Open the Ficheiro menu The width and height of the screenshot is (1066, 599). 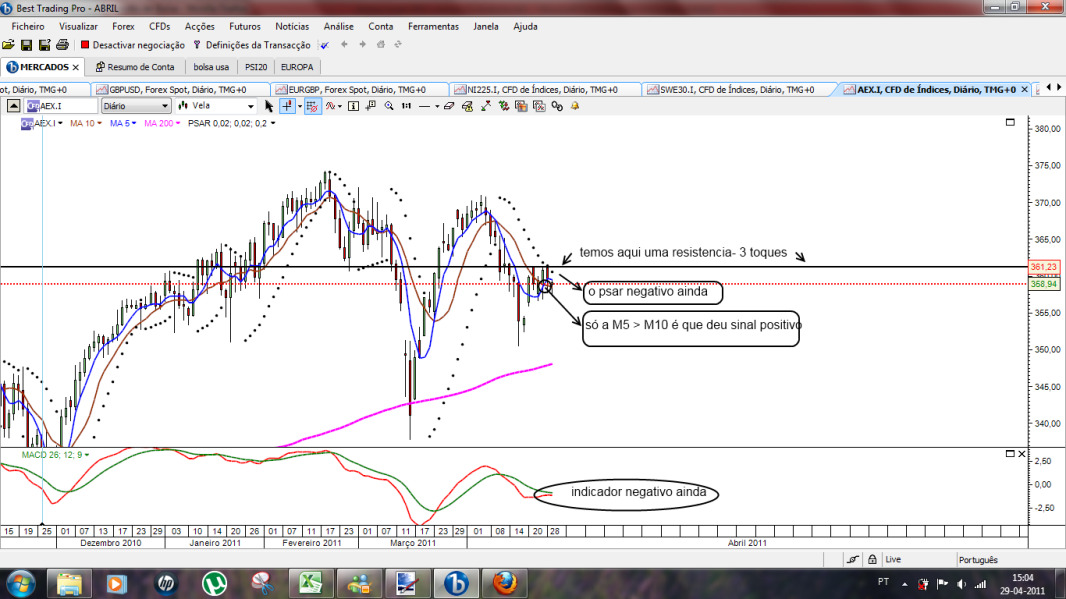click(x=28, y=27)
